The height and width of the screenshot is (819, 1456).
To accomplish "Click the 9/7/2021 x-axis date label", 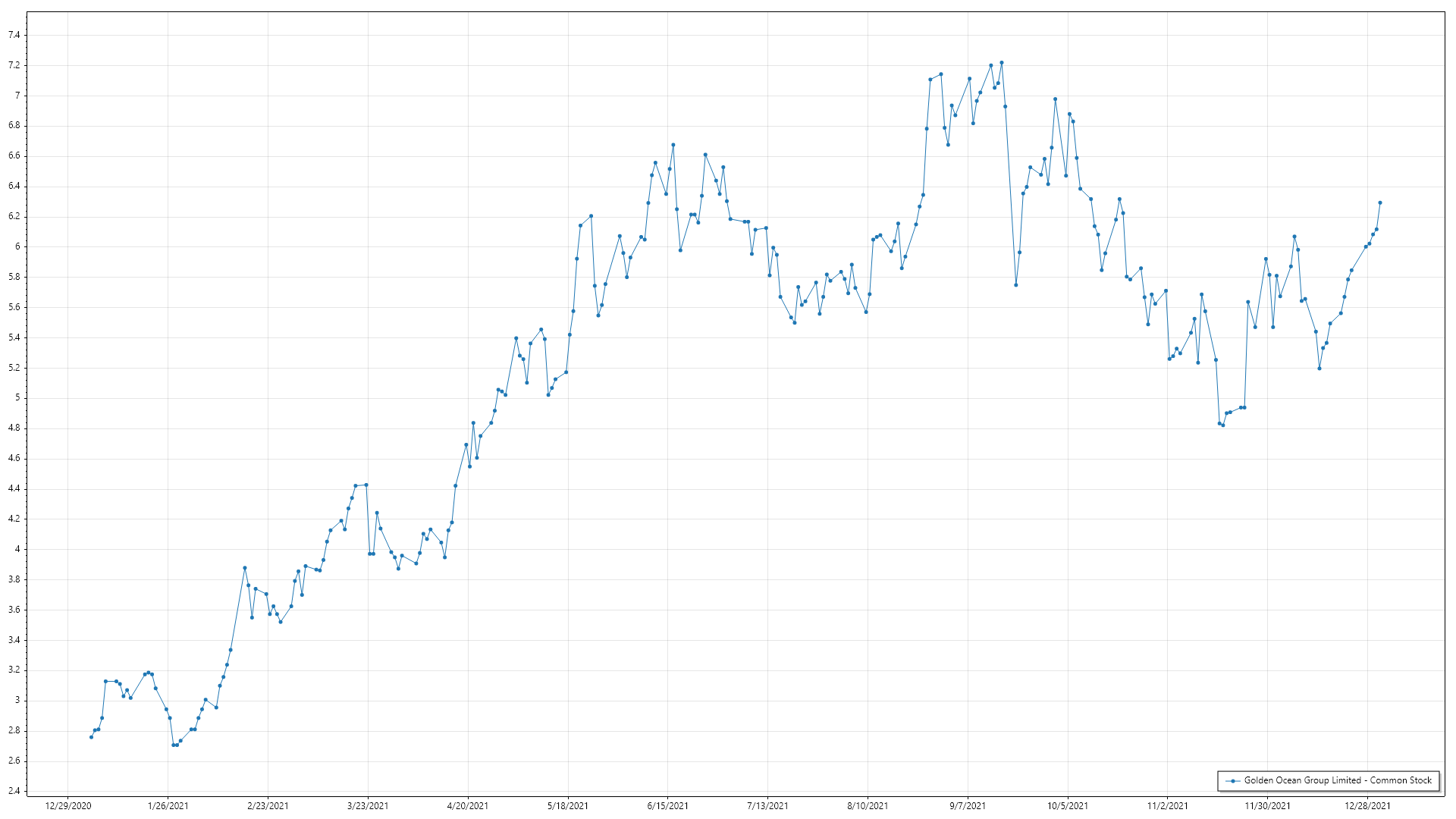I will 968,806.
